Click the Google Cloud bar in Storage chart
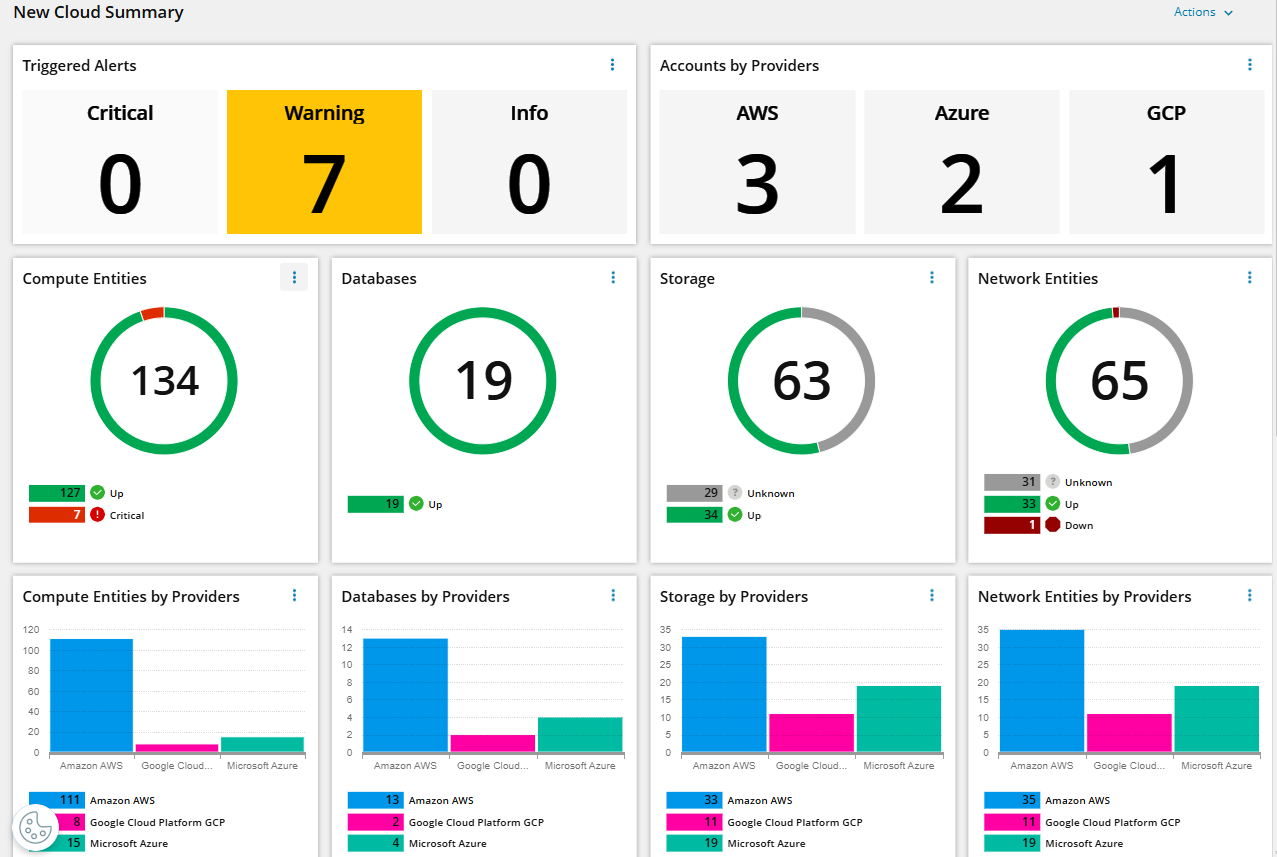 coord(812,733)
